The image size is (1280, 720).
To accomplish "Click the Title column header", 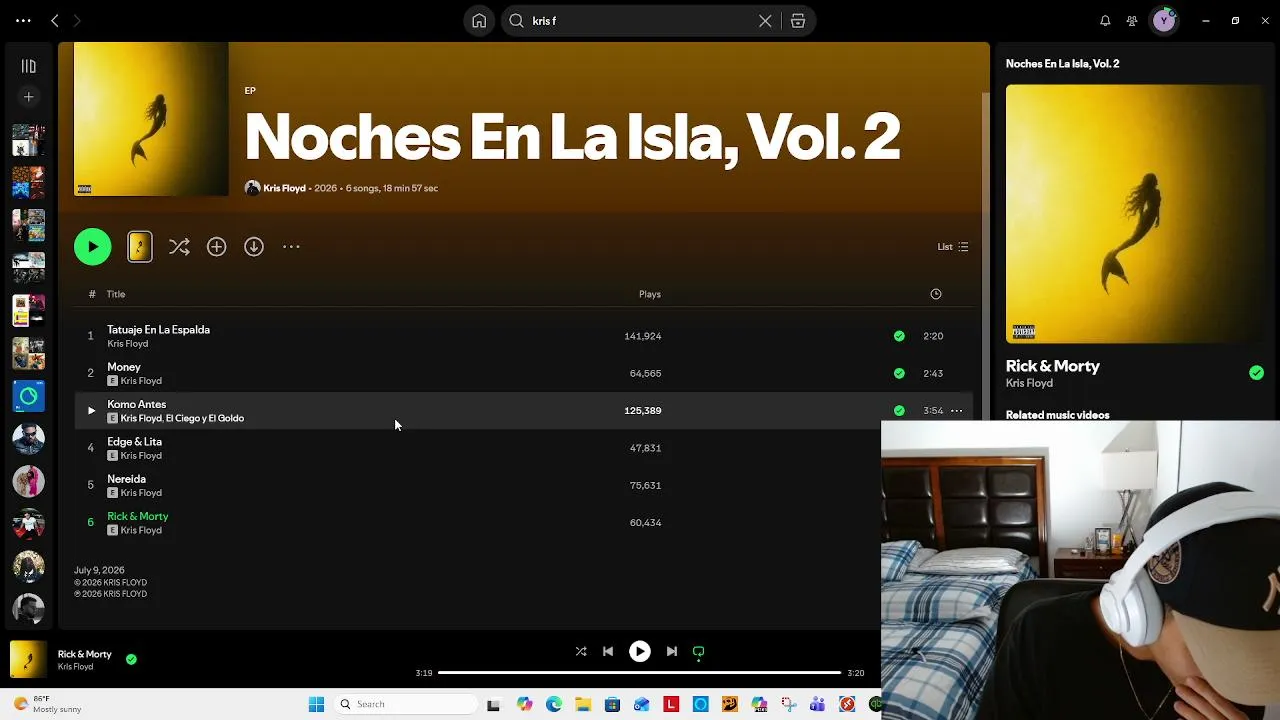I will pyautogui.click(x=116, y=294).
